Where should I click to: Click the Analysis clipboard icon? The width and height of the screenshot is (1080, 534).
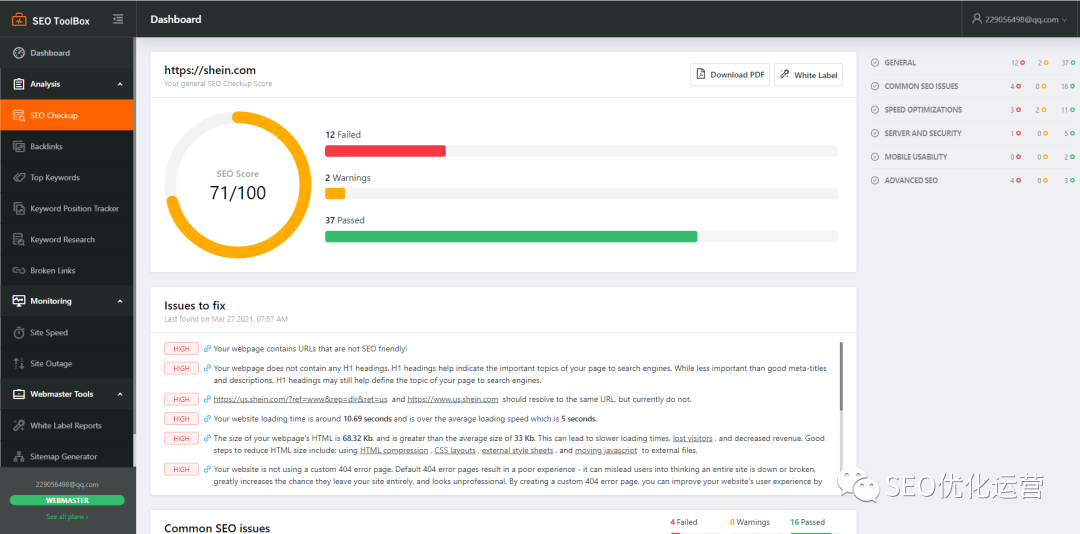(x=19, y=84)
